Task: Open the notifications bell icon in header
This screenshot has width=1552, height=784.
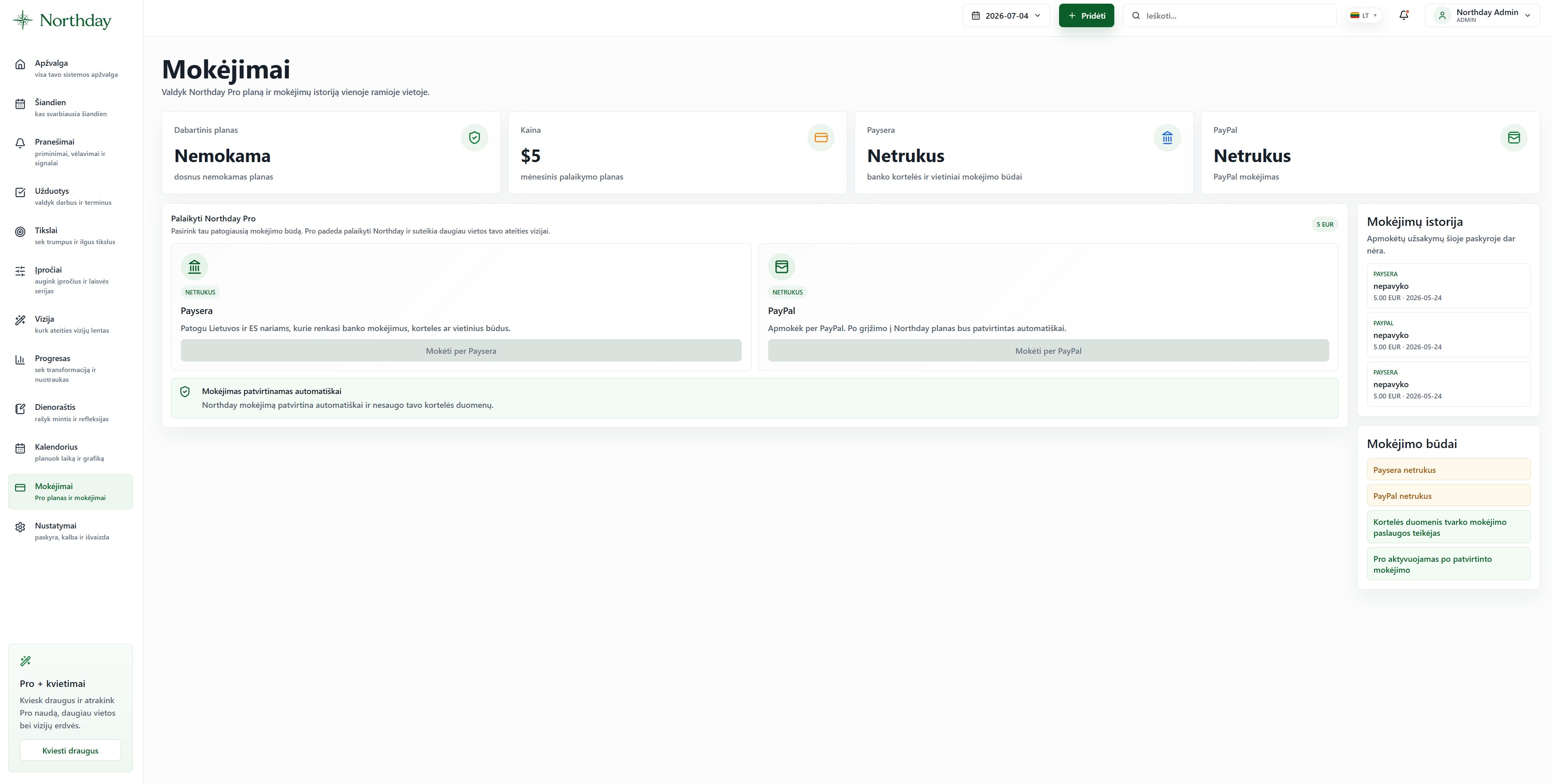Action: click(x=1403, y=16)
